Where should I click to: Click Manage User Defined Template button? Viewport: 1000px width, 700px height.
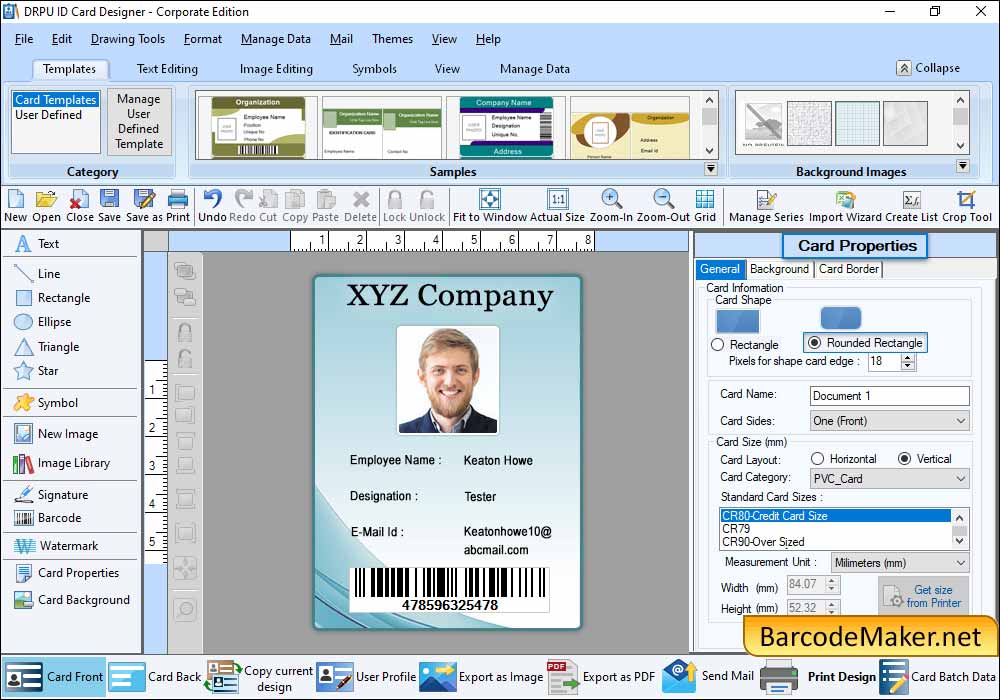(139, 121)
